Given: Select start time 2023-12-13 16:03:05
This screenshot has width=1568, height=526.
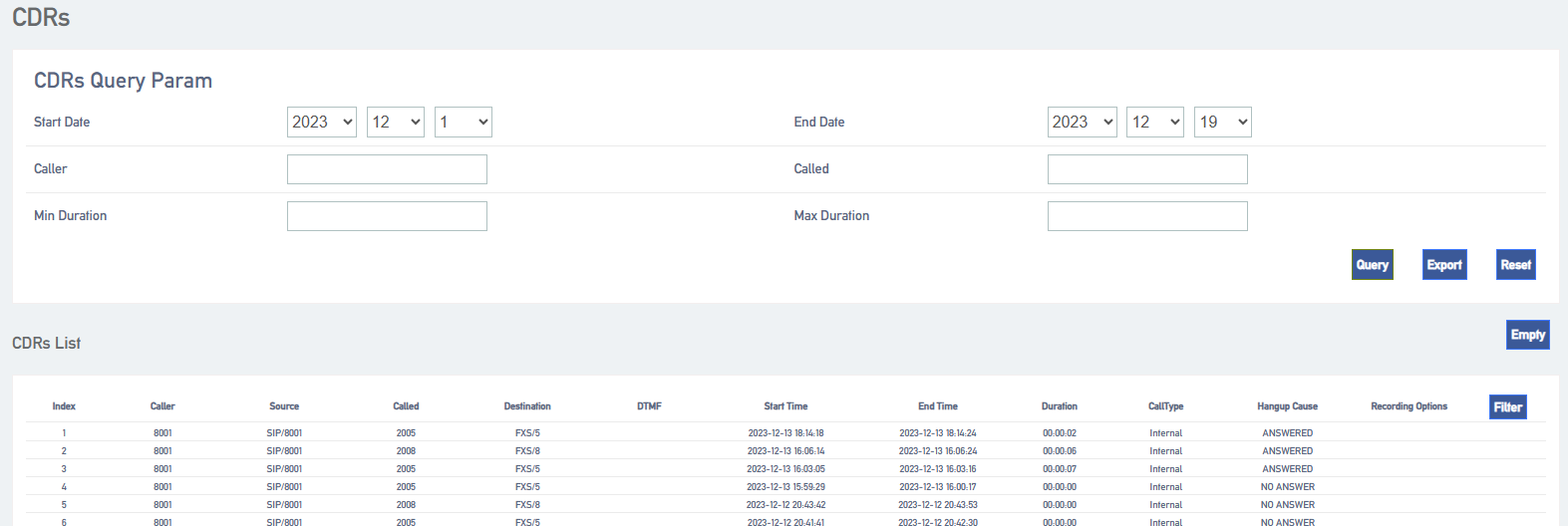Looking at the screenshot, I should click(x=785, y=469).
